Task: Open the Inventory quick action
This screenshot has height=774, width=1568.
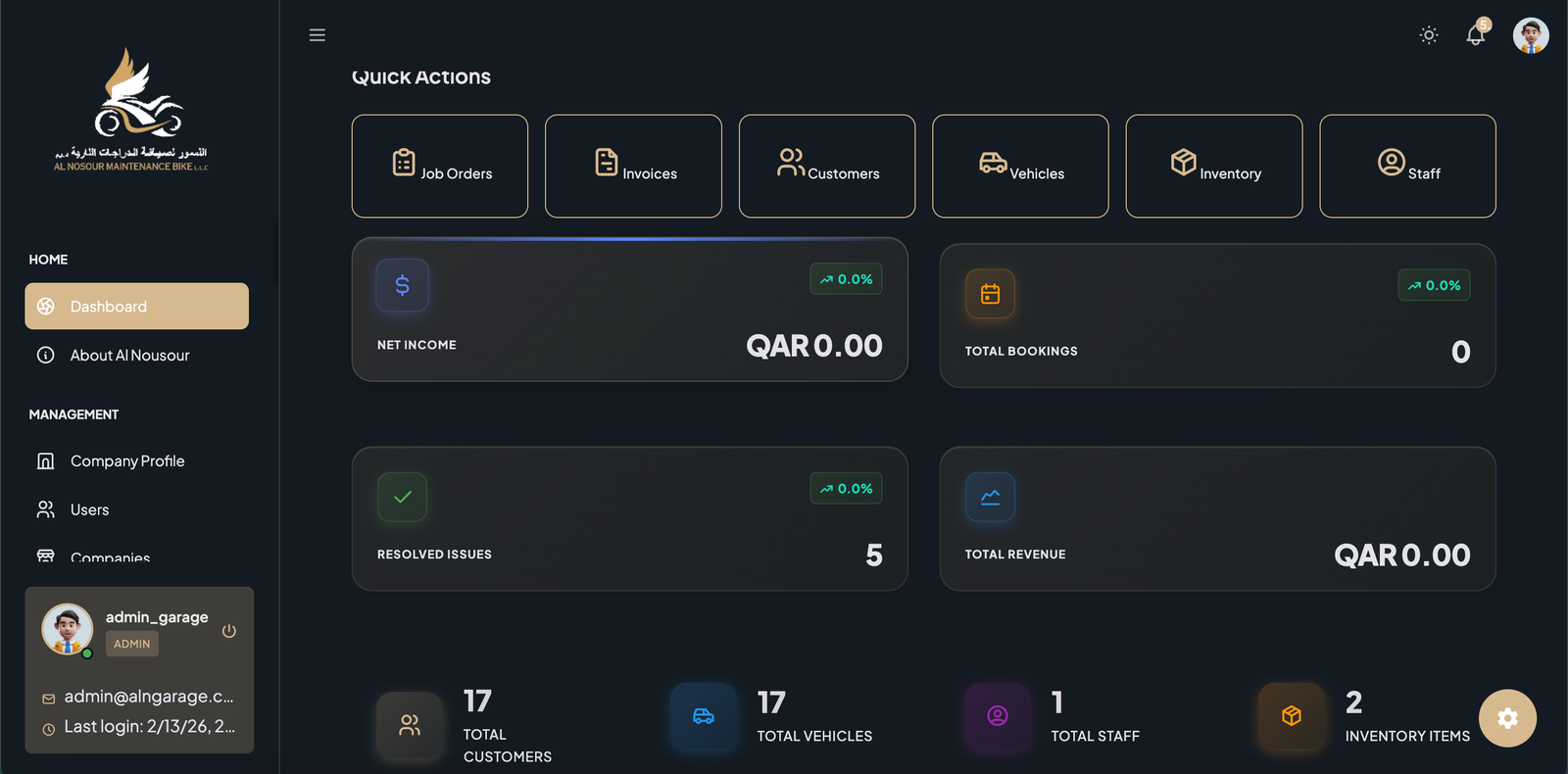Action: click(1213, 166)
